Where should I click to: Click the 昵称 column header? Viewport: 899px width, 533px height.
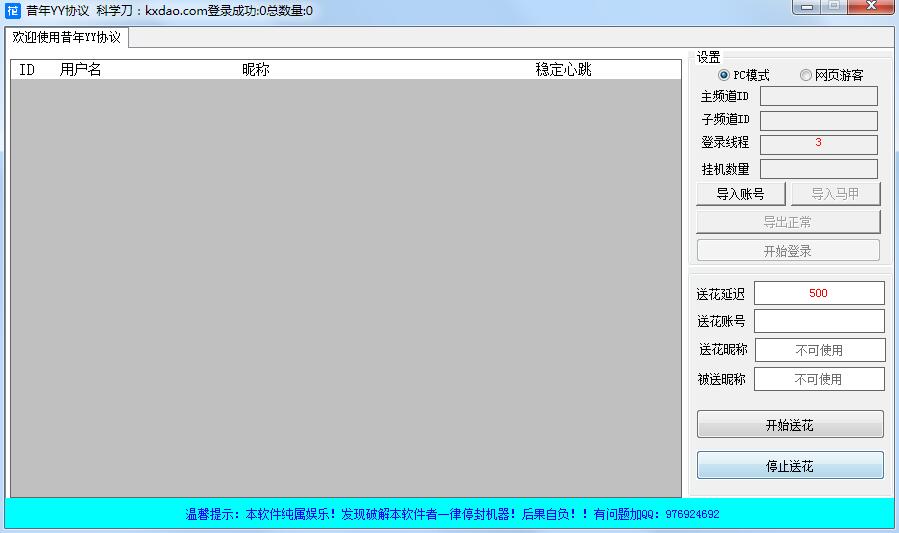coord(256,70)
